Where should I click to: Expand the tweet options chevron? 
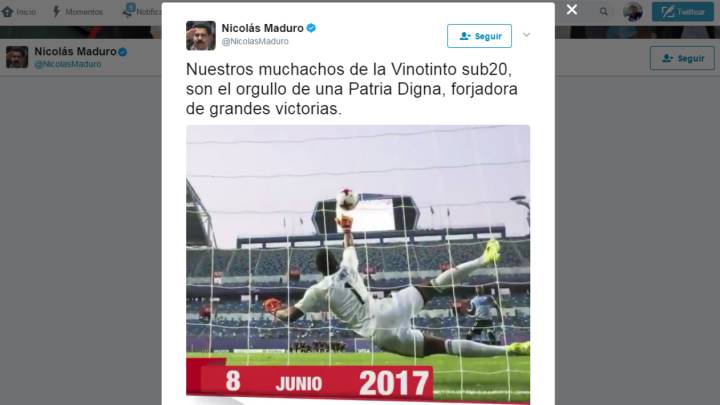tap(526, 35)
